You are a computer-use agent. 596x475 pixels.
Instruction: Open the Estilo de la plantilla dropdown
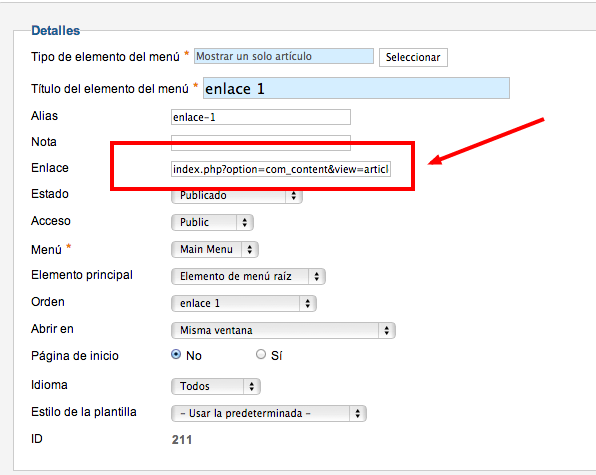269,413
